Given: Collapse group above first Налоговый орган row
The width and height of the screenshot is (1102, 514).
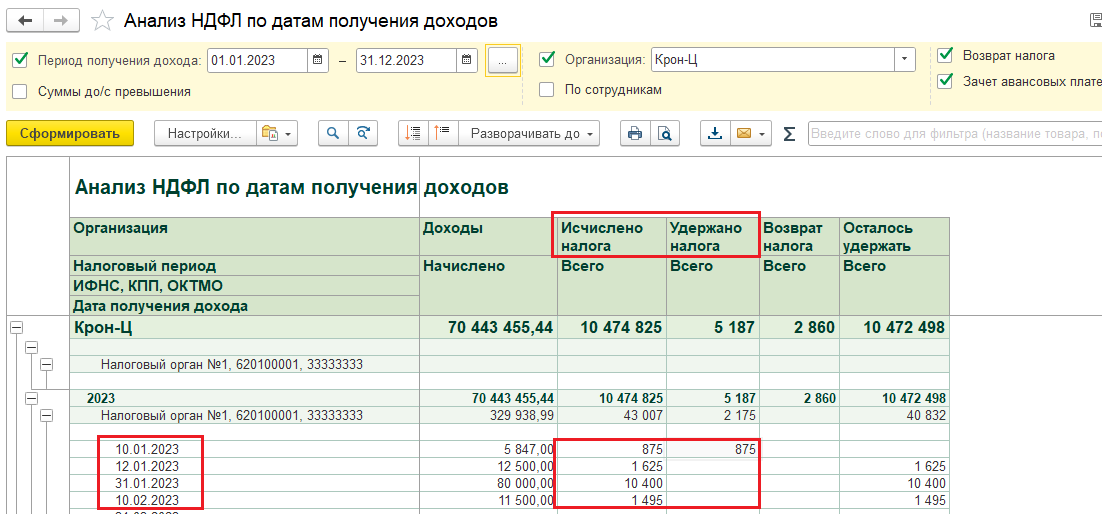Looking at the screenshot, I should click(31, 347).
